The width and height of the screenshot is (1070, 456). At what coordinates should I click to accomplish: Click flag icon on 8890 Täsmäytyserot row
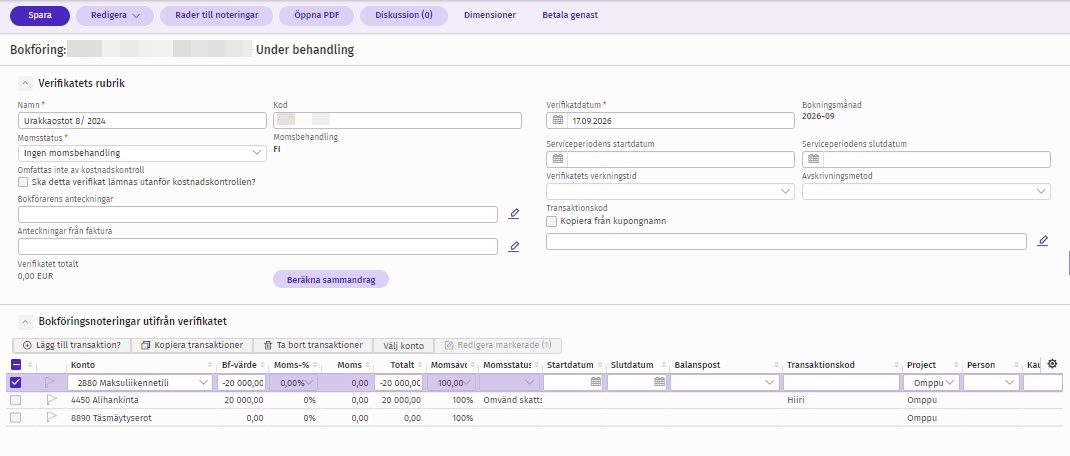(x=50, y=418)
